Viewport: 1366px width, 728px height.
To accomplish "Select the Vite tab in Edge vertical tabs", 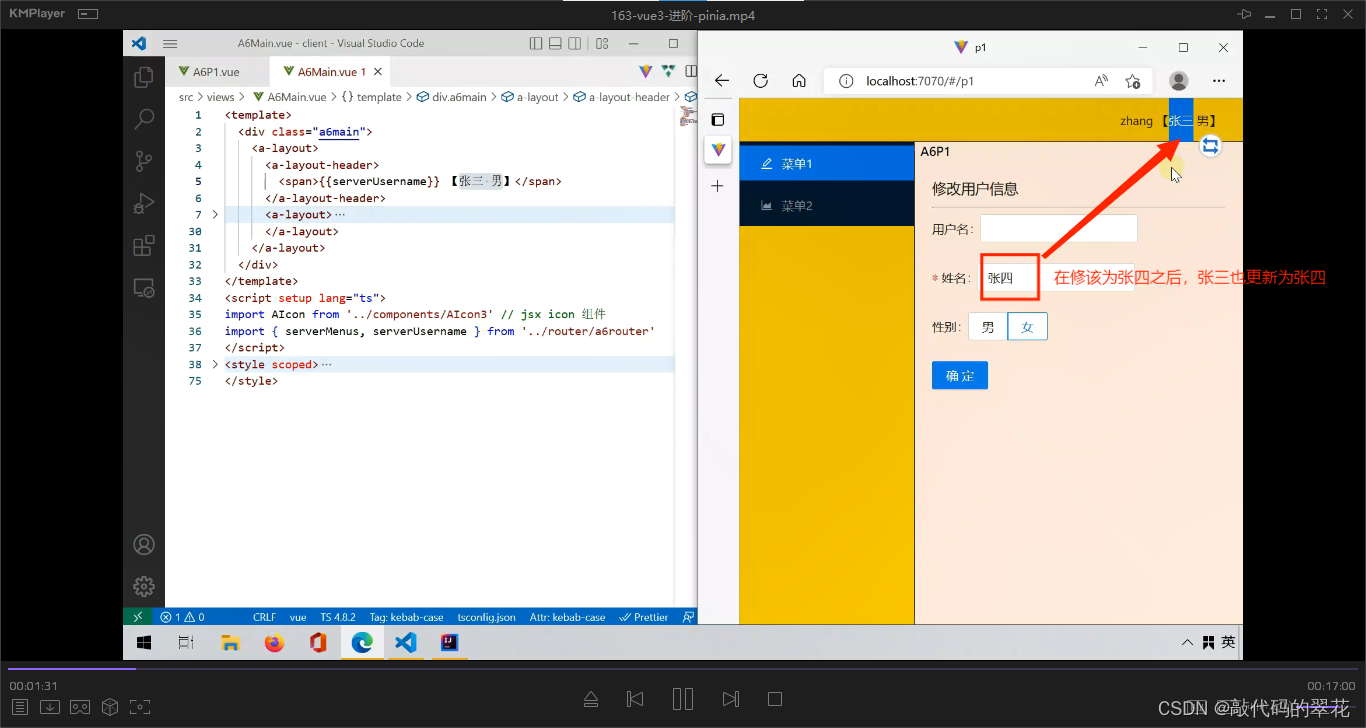I will (x=718, y=151).
